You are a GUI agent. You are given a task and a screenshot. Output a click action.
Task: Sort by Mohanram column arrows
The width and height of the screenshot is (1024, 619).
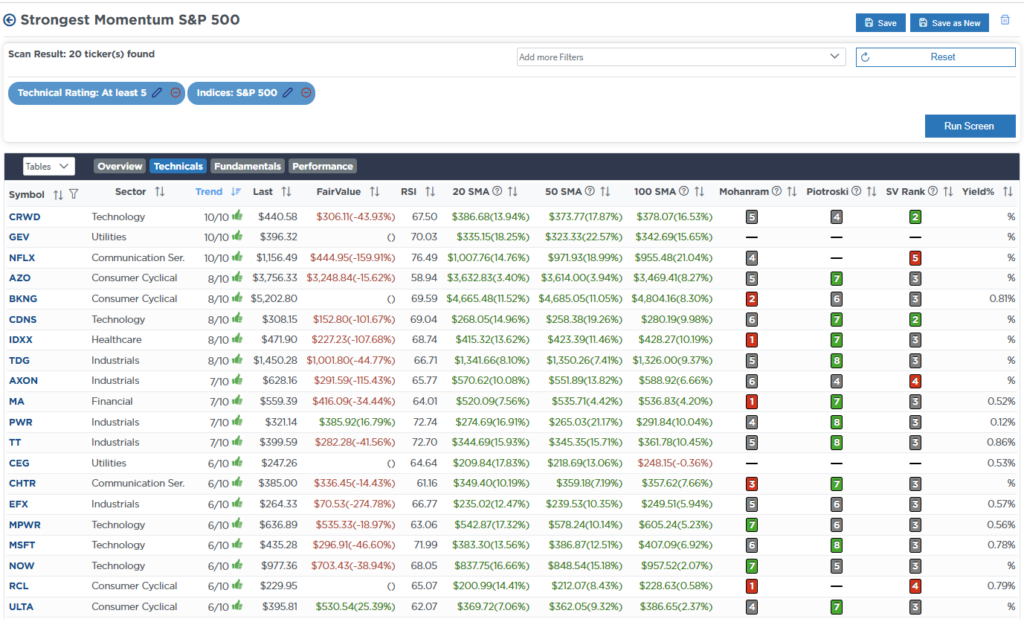pos(792,192)
